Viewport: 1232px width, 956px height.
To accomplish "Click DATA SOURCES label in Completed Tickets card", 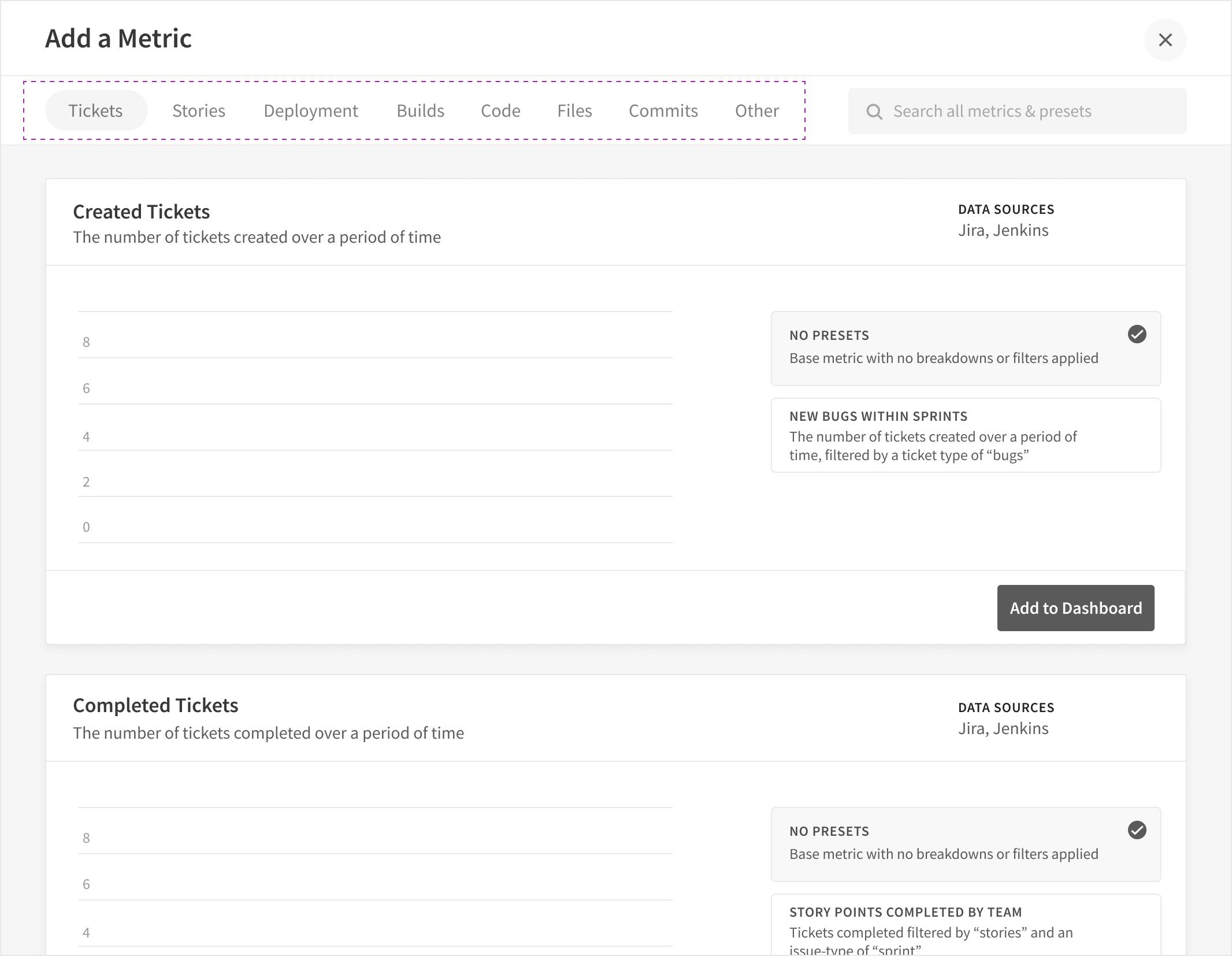I will click(1006, 707).
